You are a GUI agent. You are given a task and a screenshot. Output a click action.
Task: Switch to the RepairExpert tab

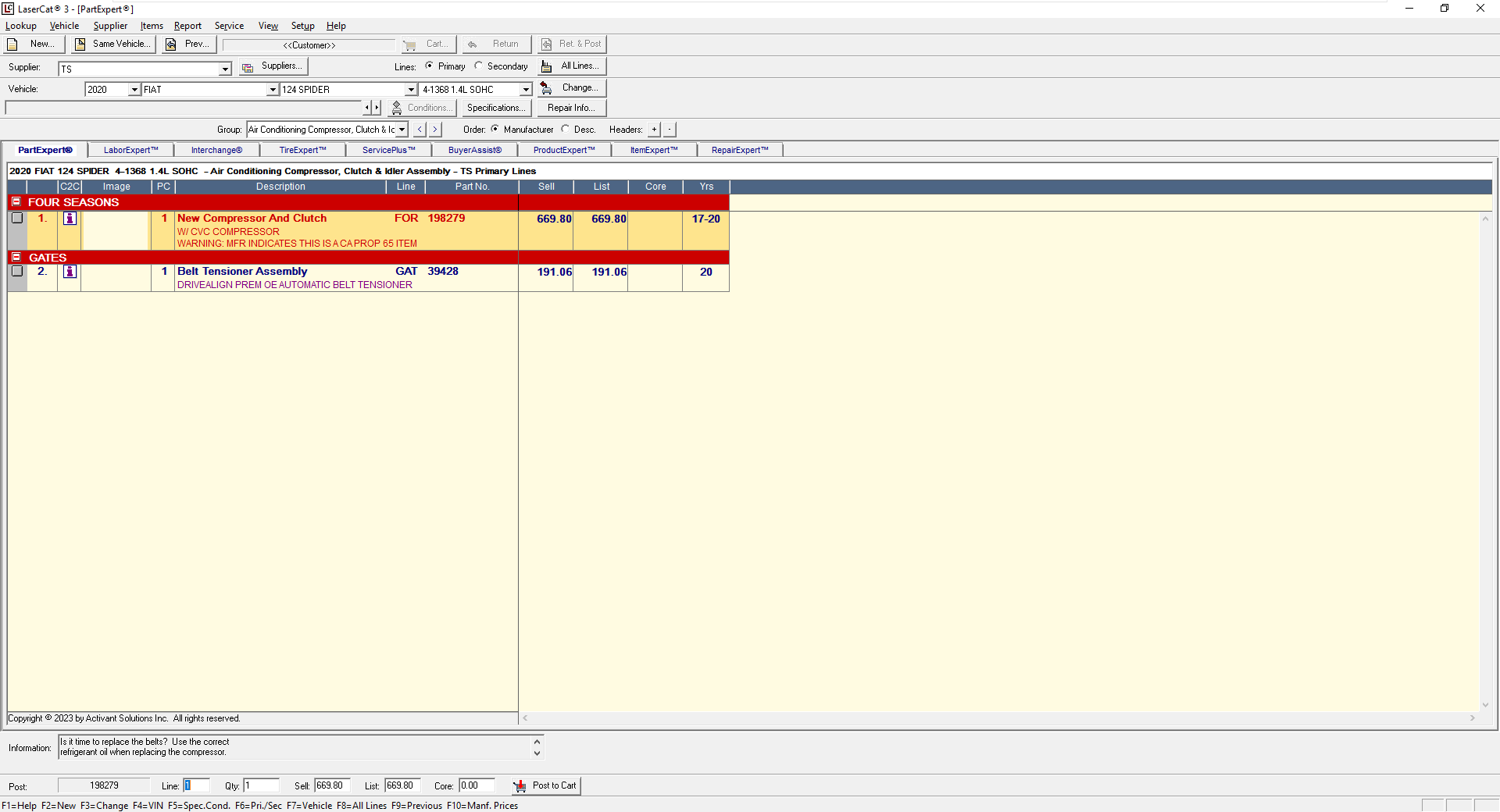point(740,150)
